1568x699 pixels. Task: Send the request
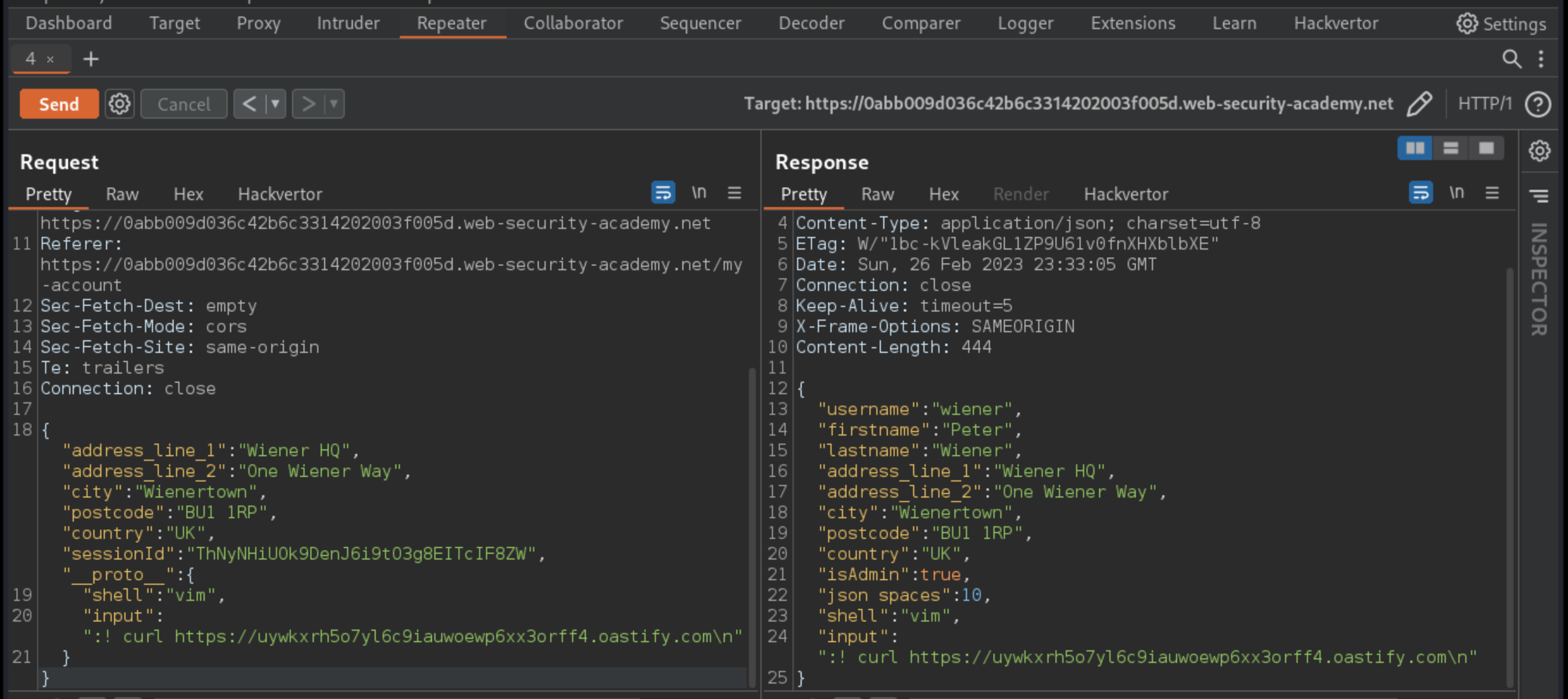pos(59,104)
